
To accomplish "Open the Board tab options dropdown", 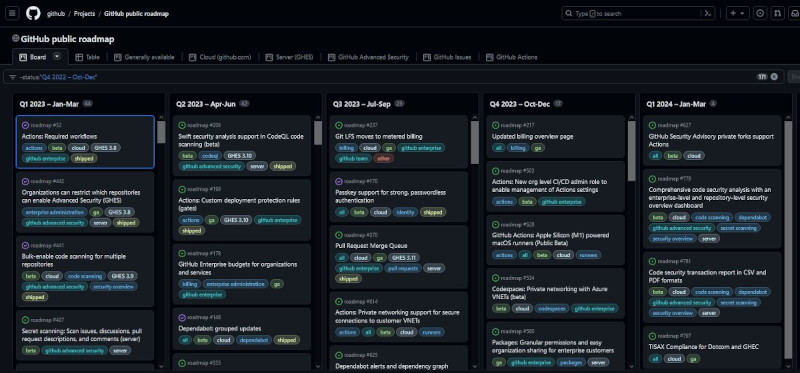I will [57, 57].
